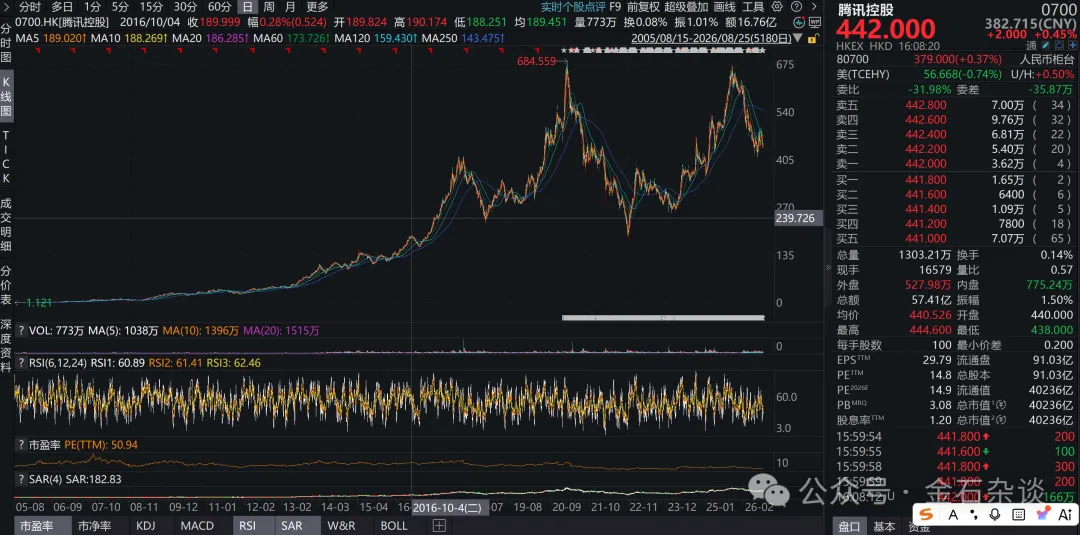The image size is (1080, 535).
Task: Switch to the 基本 tab at bottom
Action: pyautogui.click(x=884, y=527)
